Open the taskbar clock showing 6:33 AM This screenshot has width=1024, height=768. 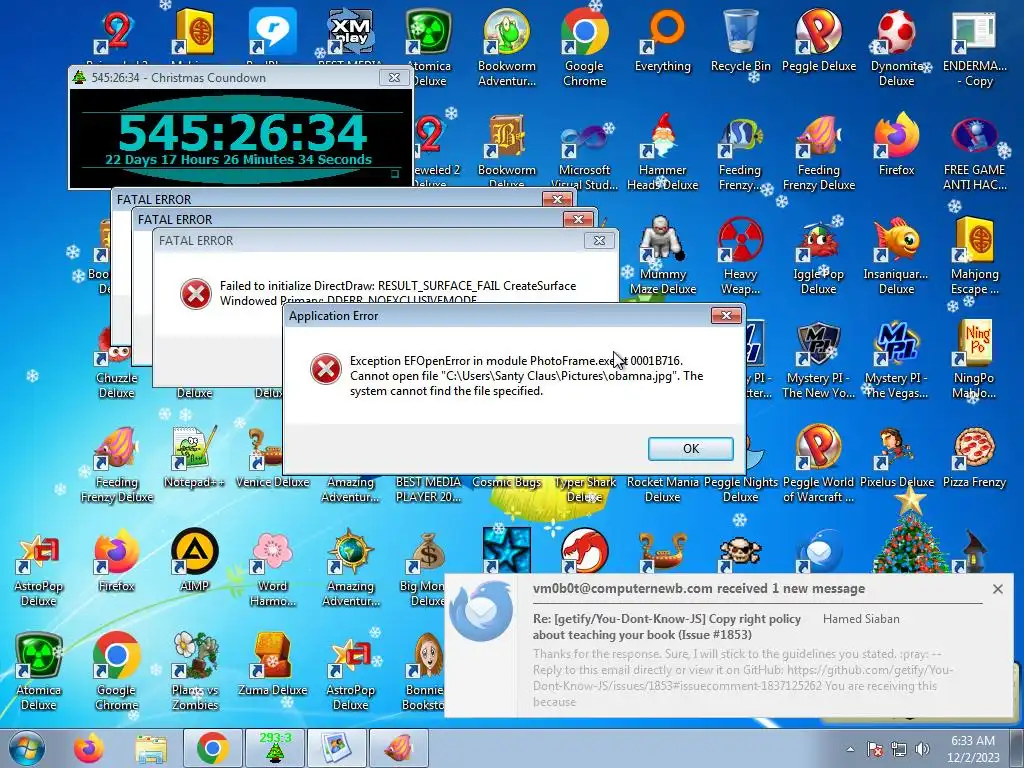973,748
